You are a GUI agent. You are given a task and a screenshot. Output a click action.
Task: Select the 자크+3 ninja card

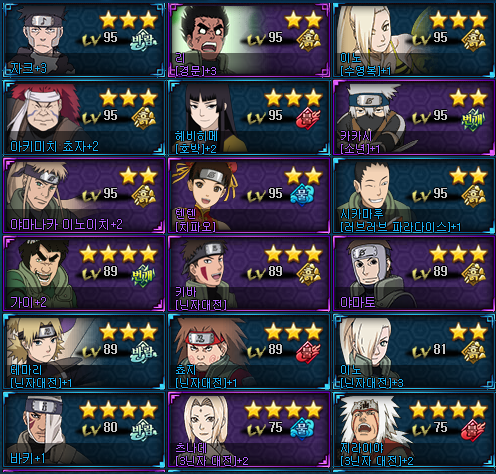click(x=84, y=40)
